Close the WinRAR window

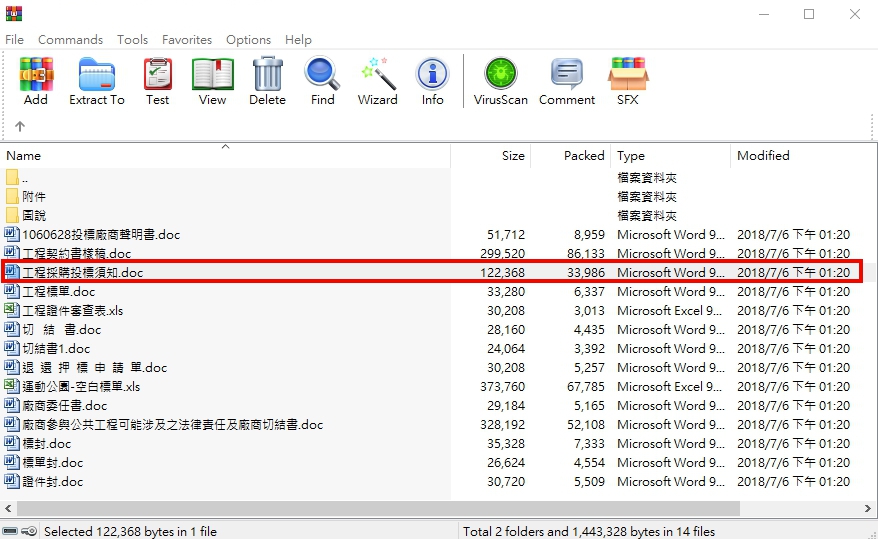point(854,14)
